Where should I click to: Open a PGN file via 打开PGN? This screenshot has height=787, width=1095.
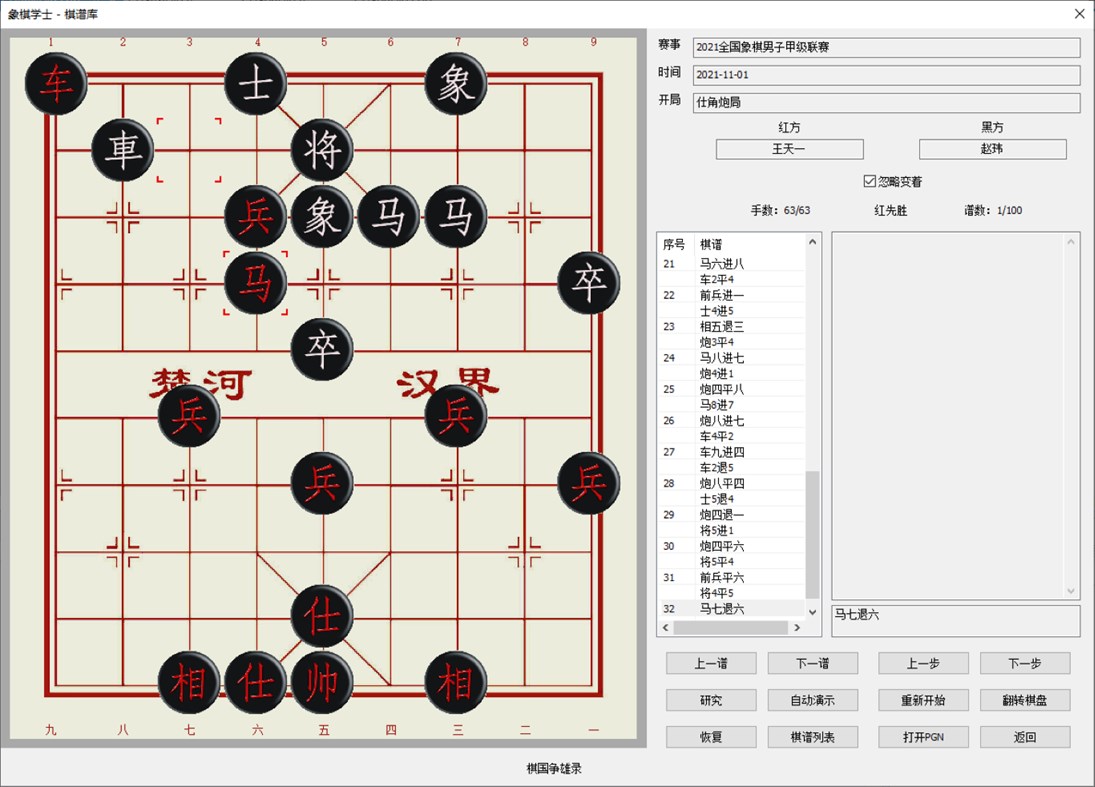[922, 737]
